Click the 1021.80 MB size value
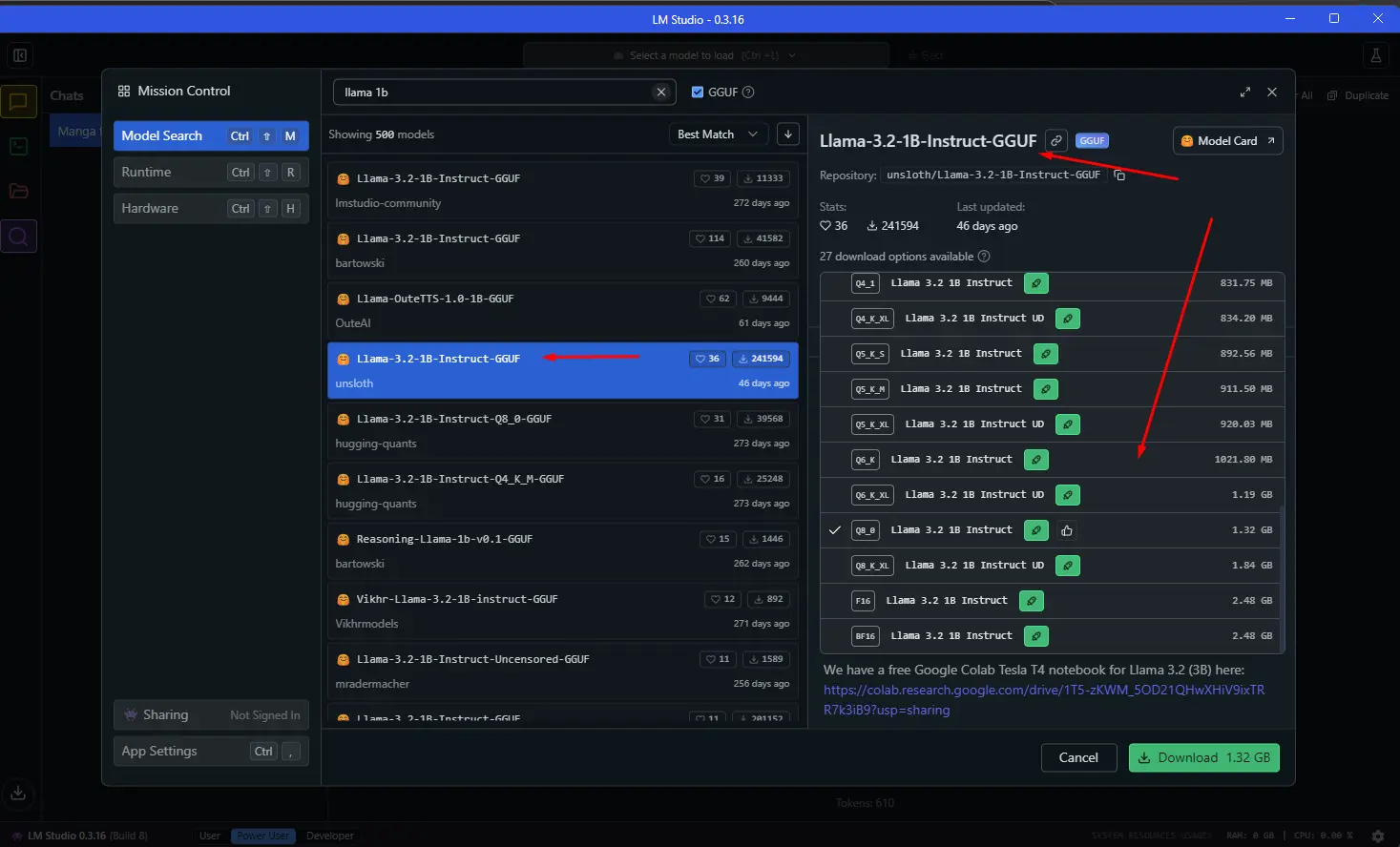Image resolution: width=1400 pixels, height=847 pixels. 1243,460
